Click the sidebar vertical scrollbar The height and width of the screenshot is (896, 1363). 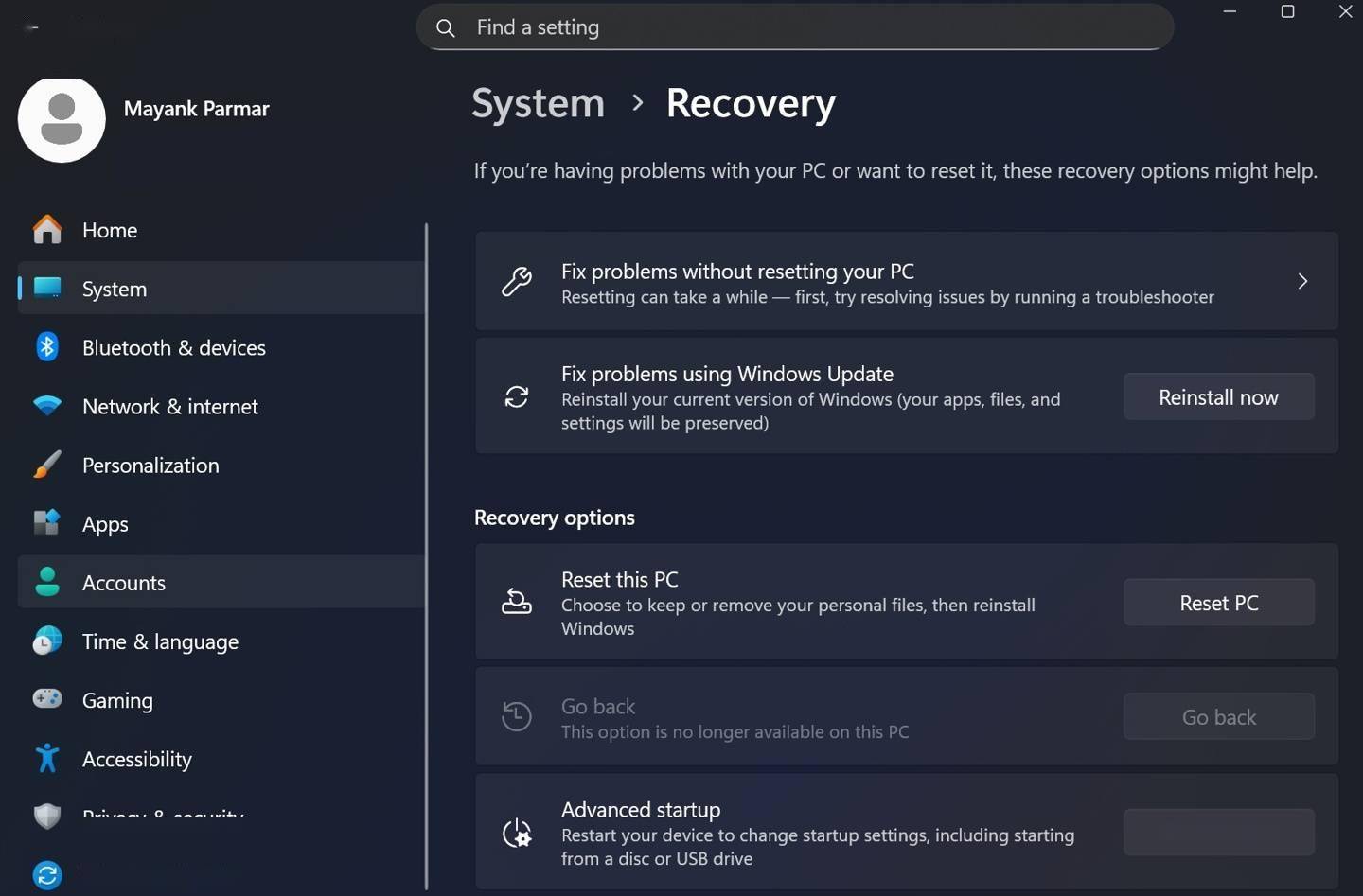(x=426, y=556)
